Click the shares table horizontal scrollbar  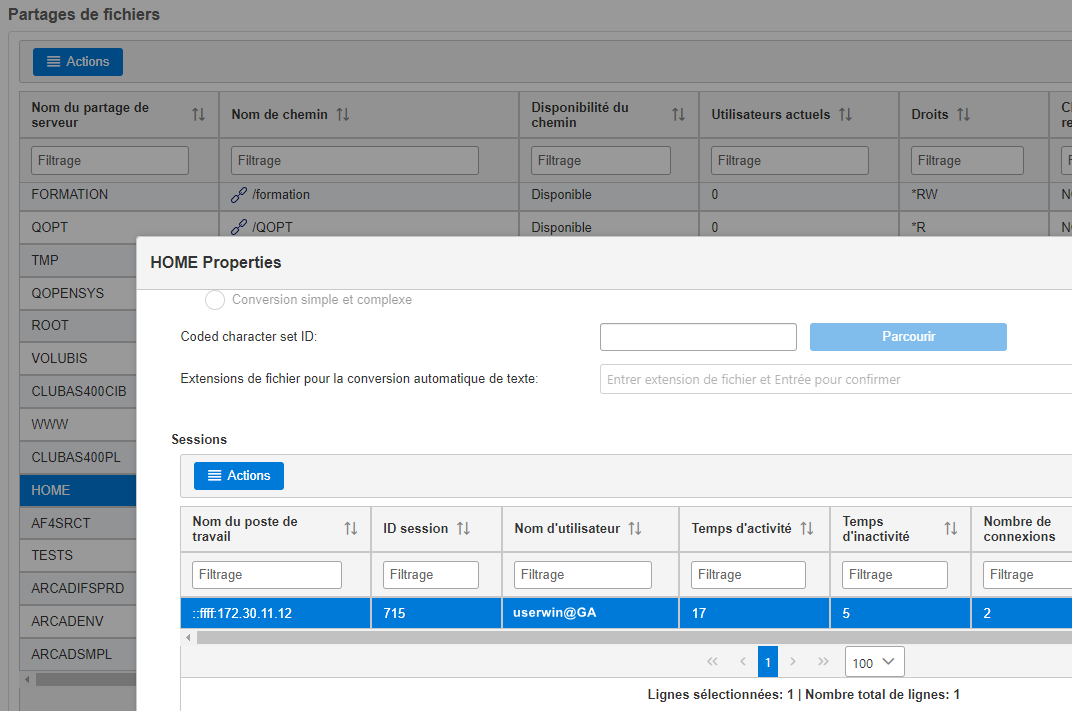coord(86,680)
